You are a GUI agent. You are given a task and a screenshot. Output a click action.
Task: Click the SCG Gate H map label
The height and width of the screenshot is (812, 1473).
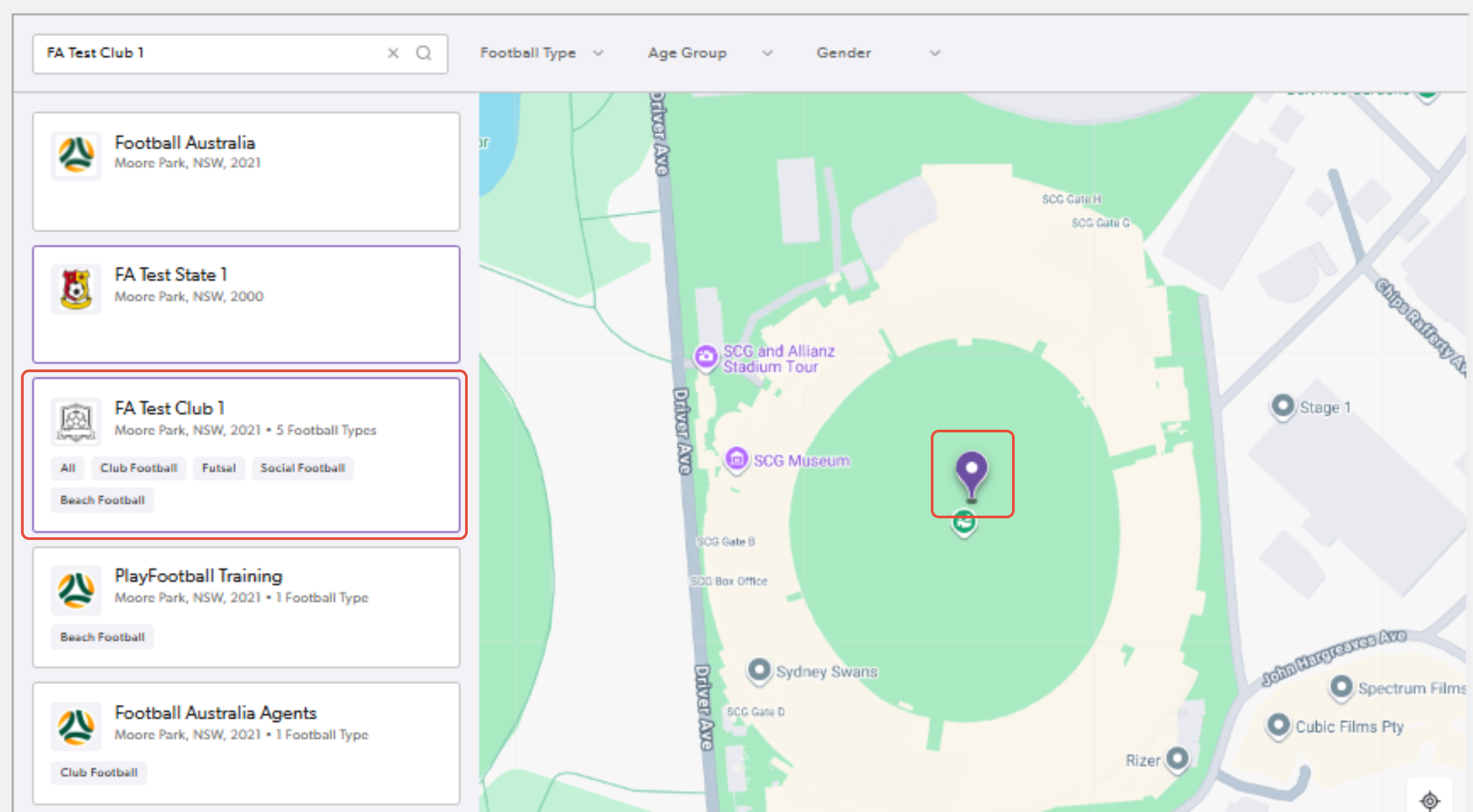coord(1072,199)
